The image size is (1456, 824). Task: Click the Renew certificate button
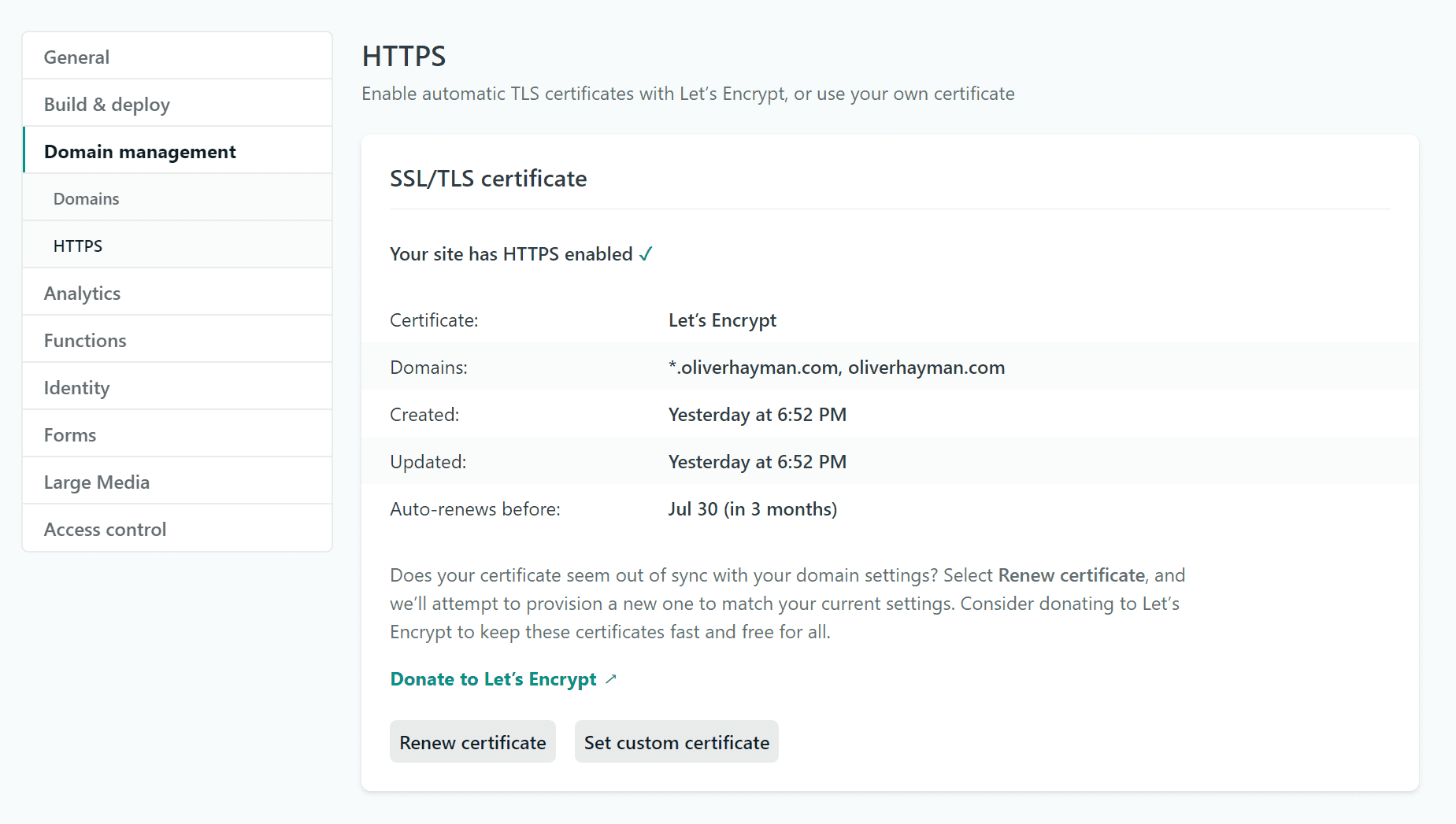[x=472, y=741]
